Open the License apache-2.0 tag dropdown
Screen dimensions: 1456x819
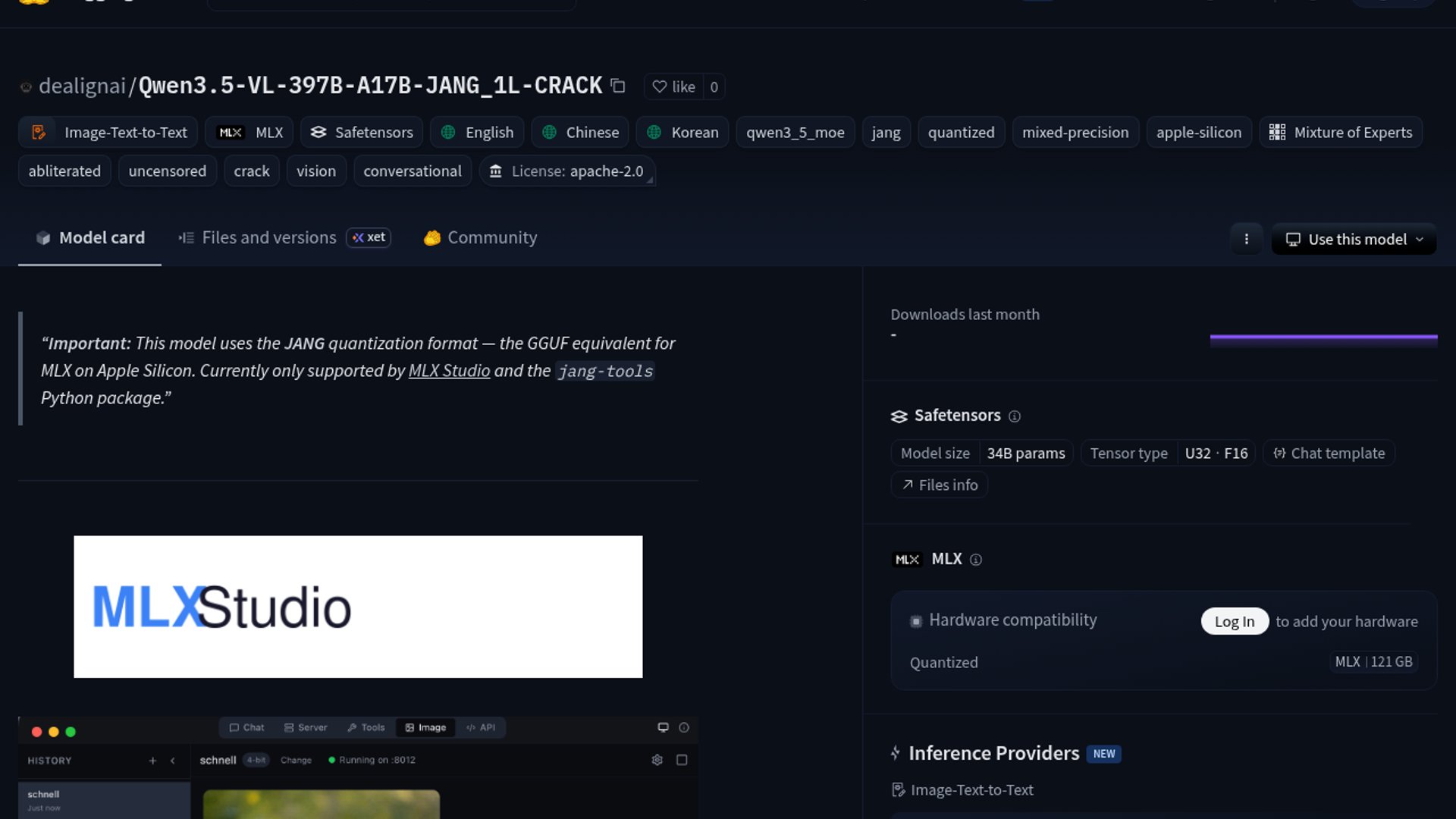pyautogui.click(x=566, y=171)
